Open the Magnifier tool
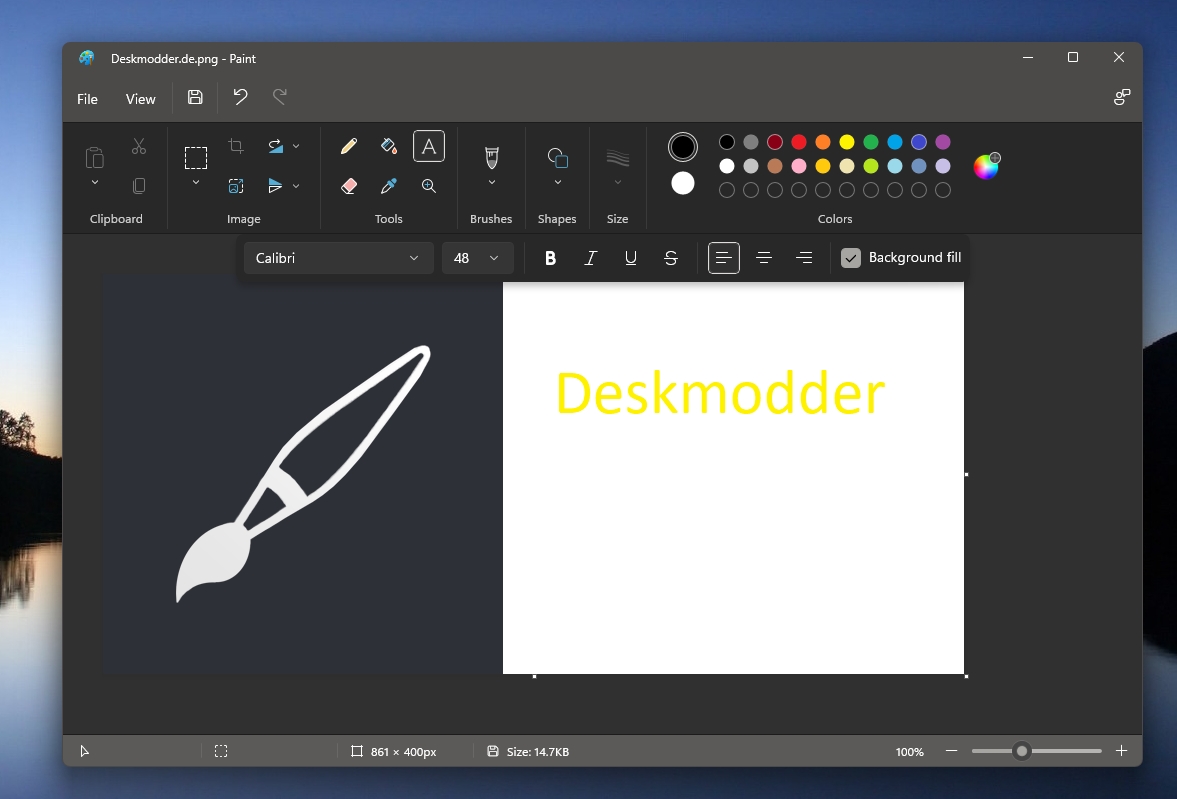 coord(429,185)
